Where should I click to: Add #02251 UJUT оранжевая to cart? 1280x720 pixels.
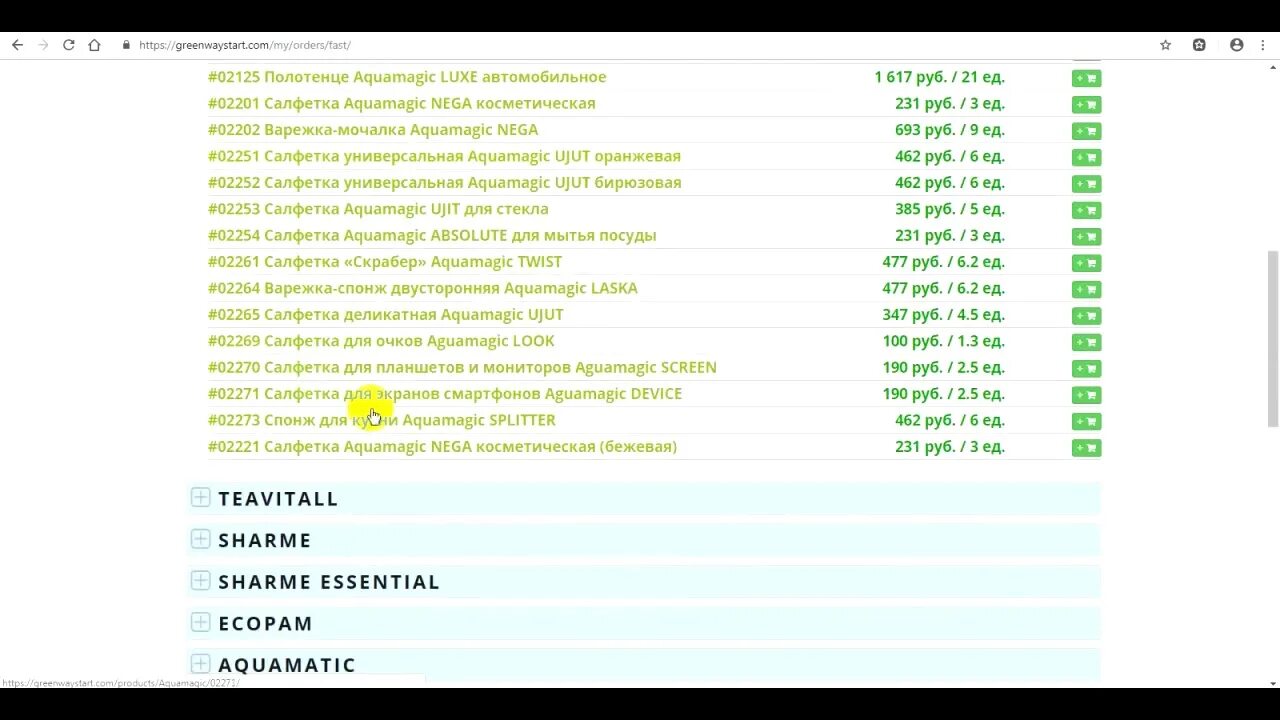tap(1086, 157)
